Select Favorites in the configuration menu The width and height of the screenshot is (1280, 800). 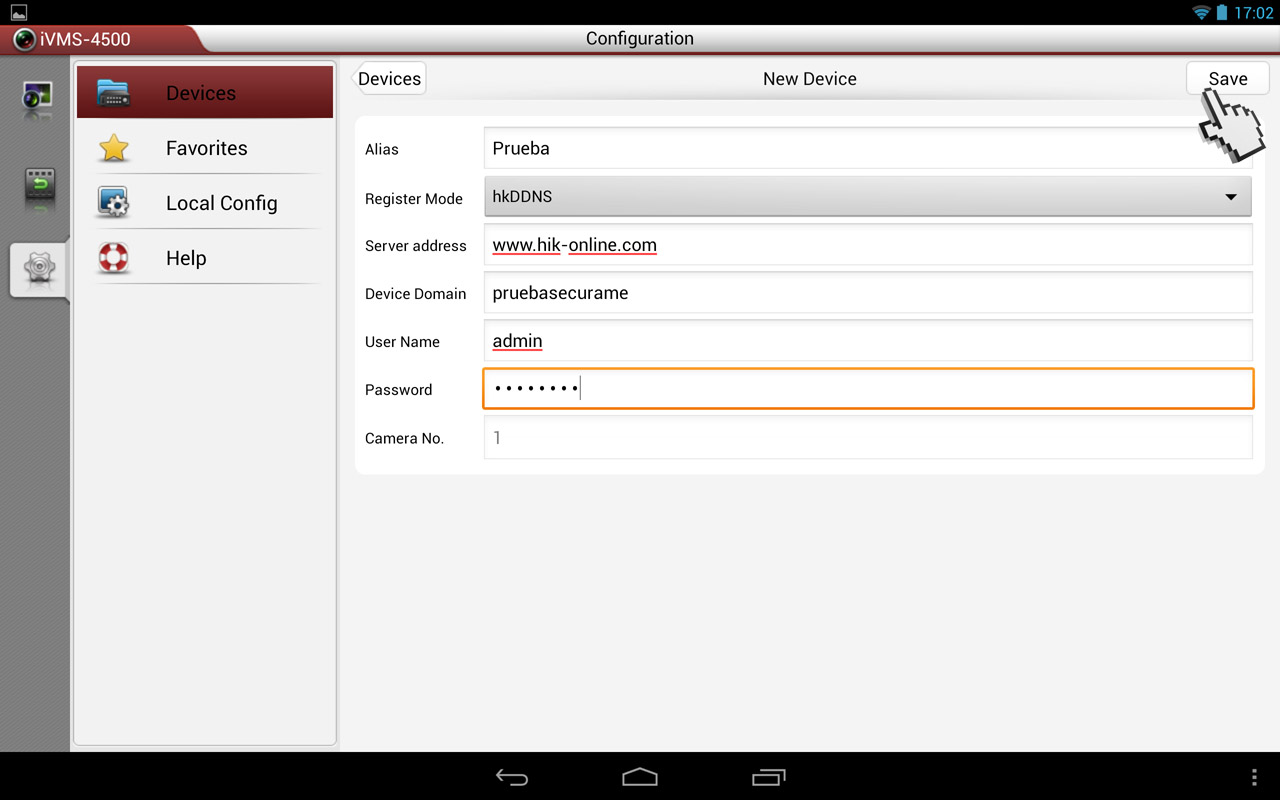coord(205,148)
